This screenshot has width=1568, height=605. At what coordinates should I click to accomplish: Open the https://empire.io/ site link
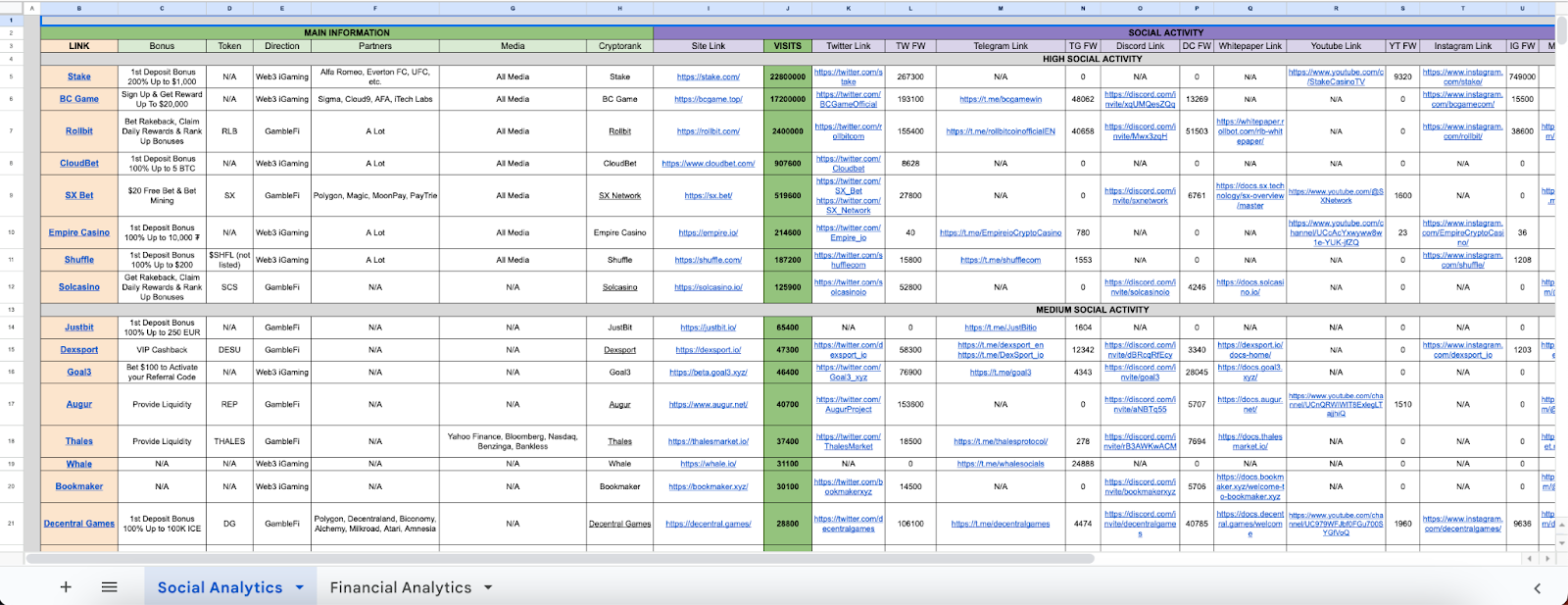pos(709,232)
